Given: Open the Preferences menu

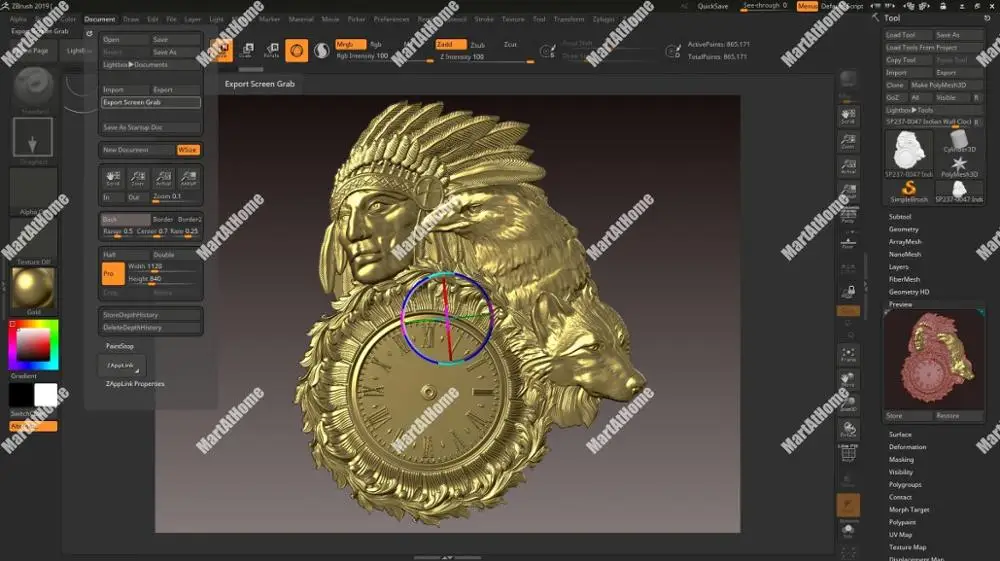Looking at the screenshot, I should pos(391,19).
